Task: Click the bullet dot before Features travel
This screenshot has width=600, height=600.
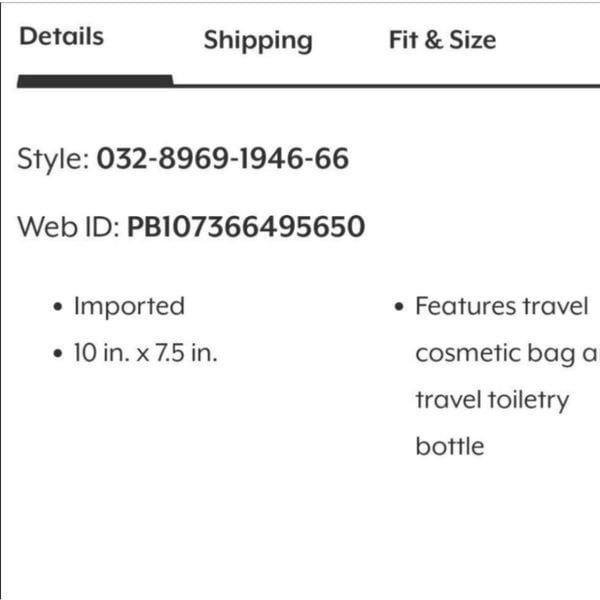Action: click(x=399, y=307)
